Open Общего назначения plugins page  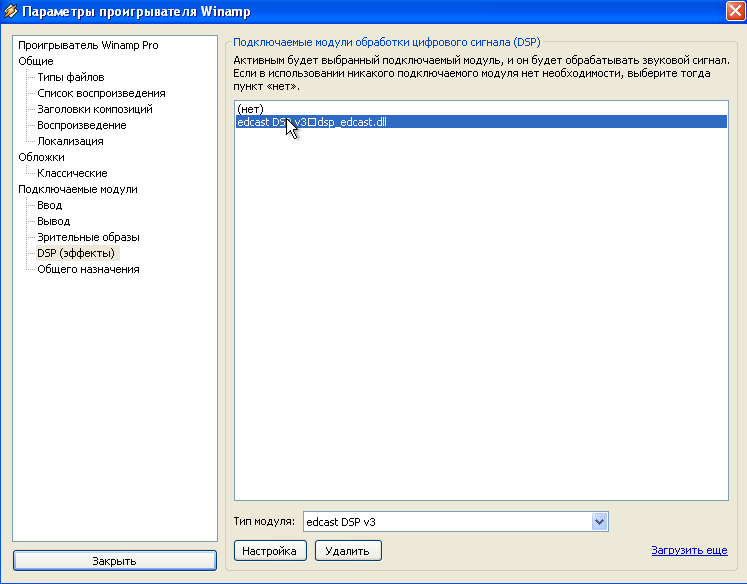pos(88,269)
